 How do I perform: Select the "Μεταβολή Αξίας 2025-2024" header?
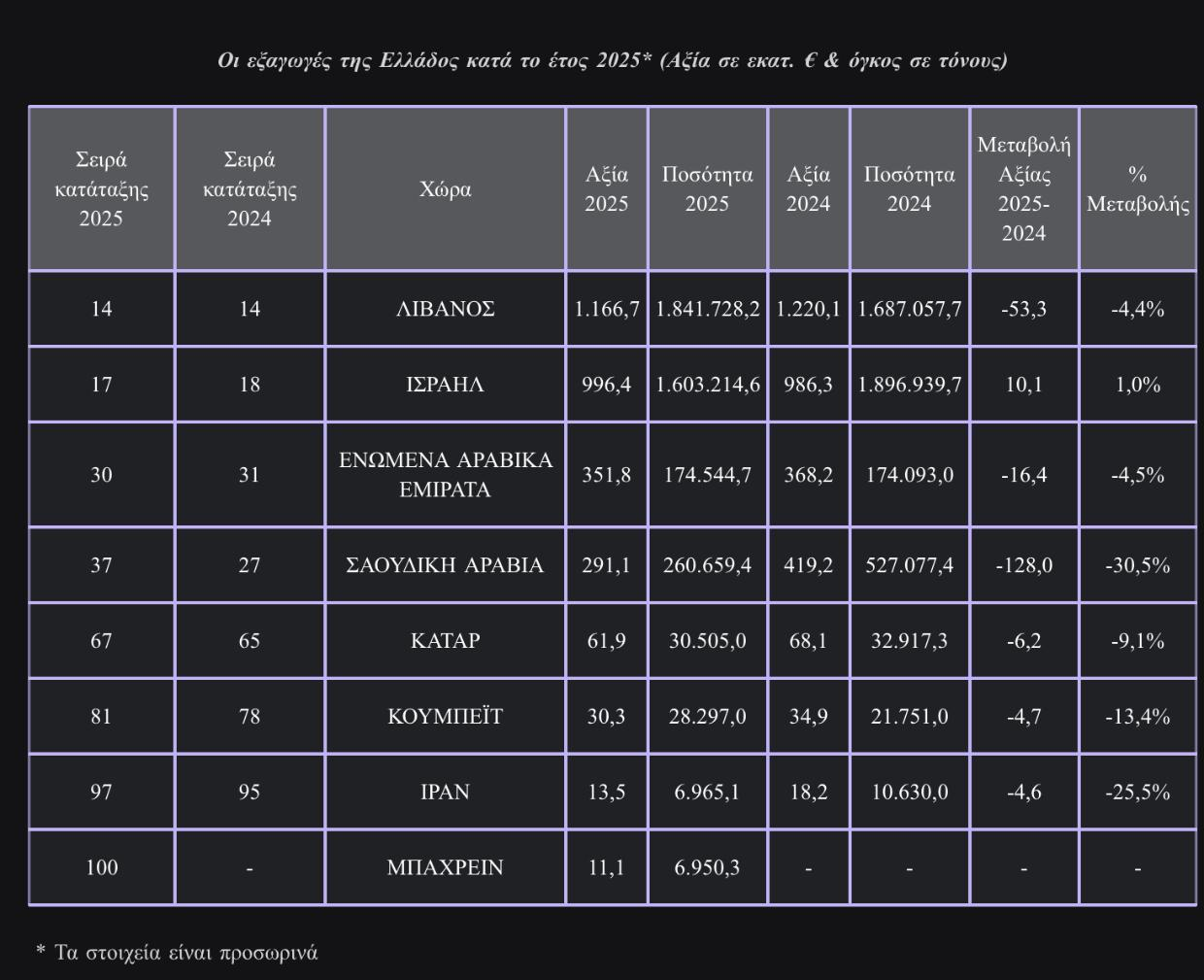(1023, 188)
